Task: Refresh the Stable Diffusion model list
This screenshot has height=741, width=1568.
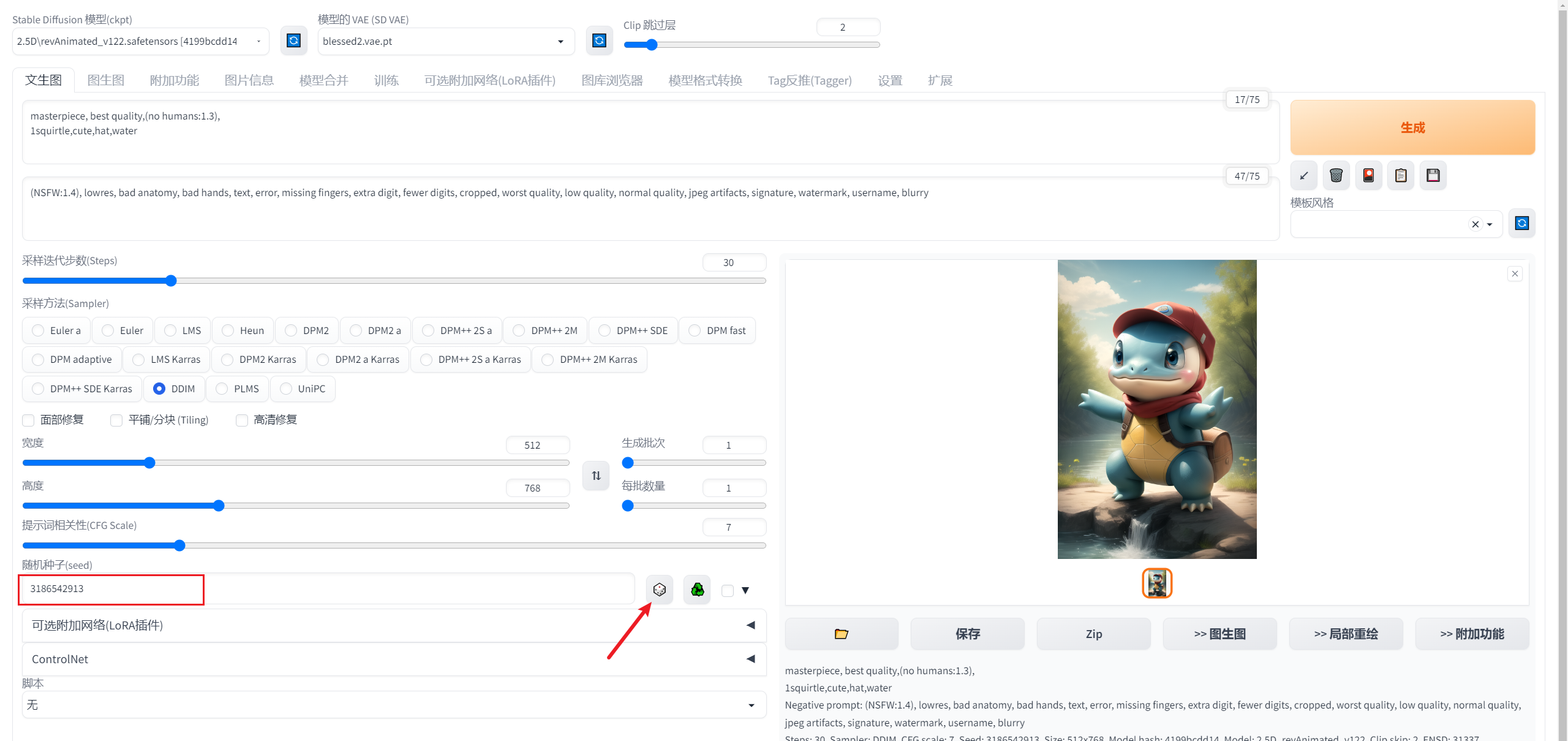Action: pos(294,41)
